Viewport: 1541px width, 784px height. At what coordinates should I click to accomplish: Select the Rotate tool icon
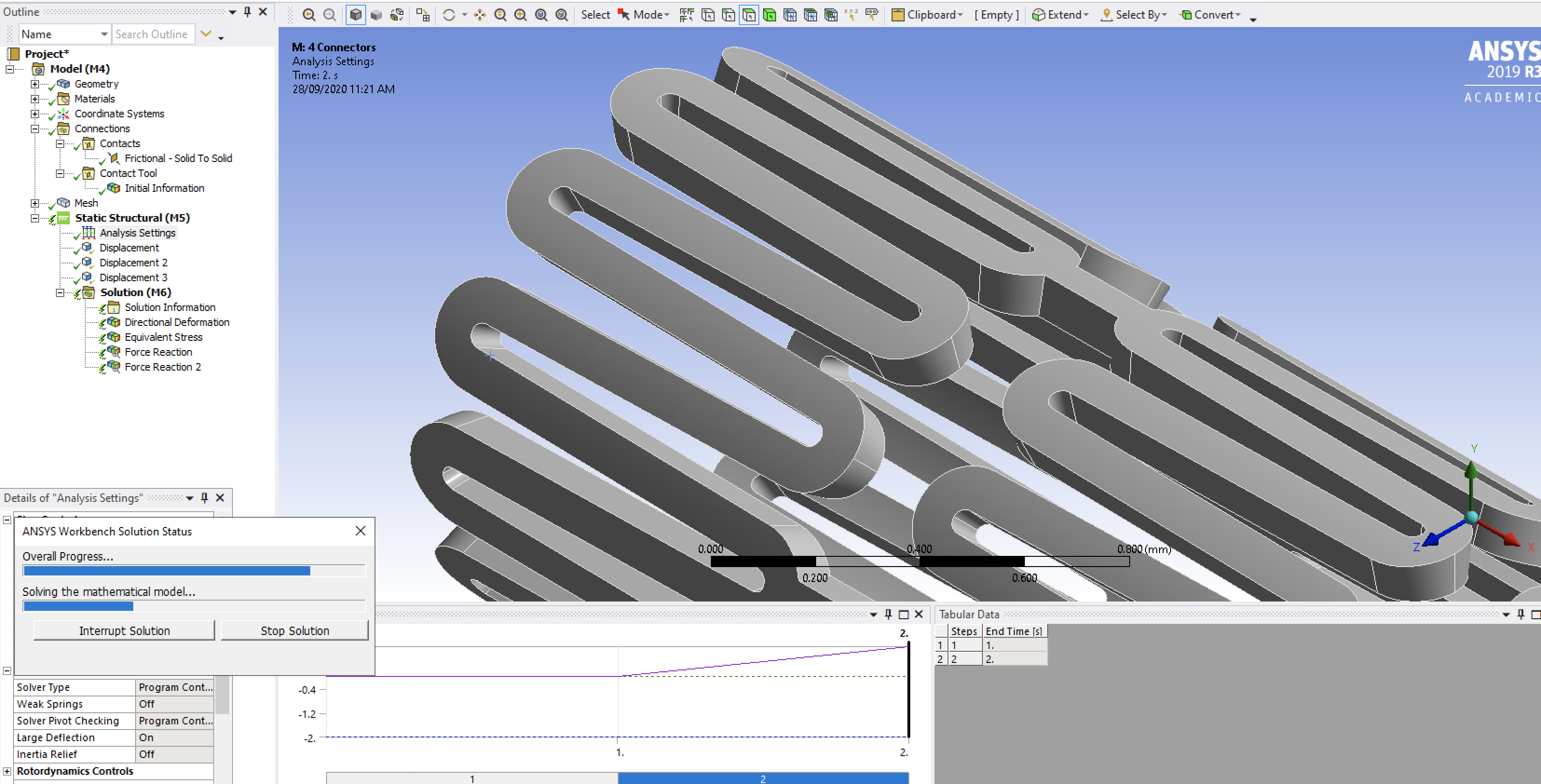pos(449,15)
